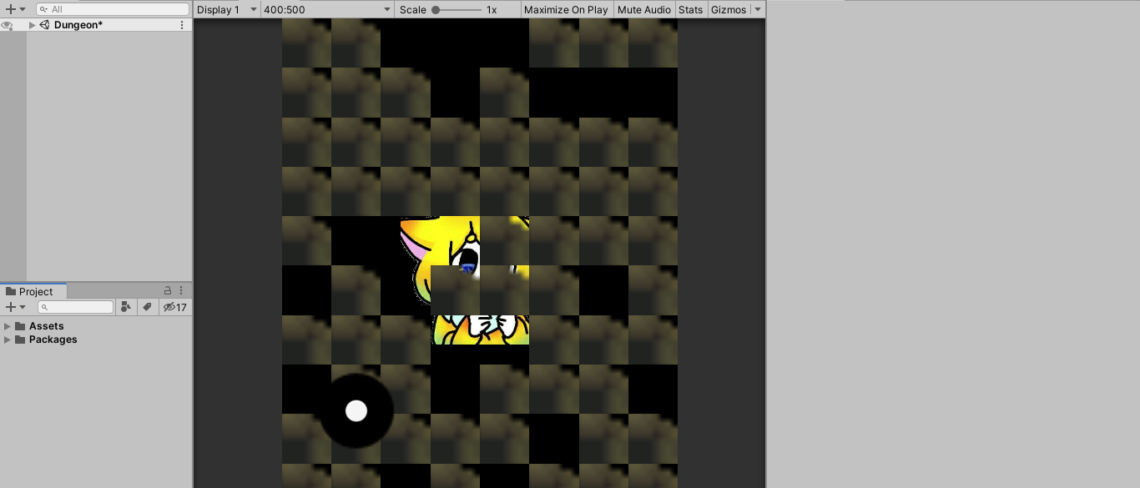Toggle Maximize On Play
The image size is (1140, 488).
tap(565, 9)
